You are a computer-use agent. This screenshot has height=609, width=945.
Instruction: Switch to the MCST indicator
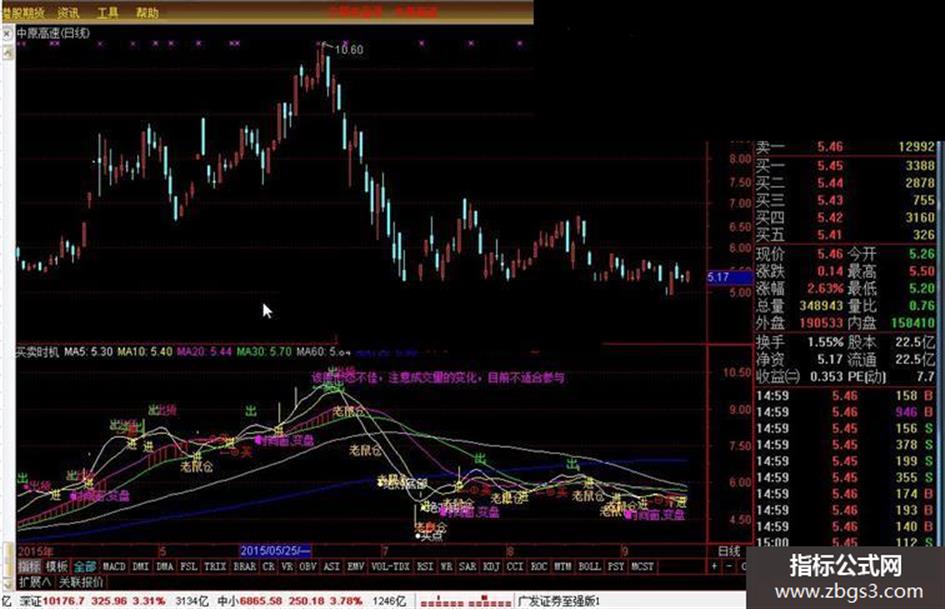click(642, 567)
